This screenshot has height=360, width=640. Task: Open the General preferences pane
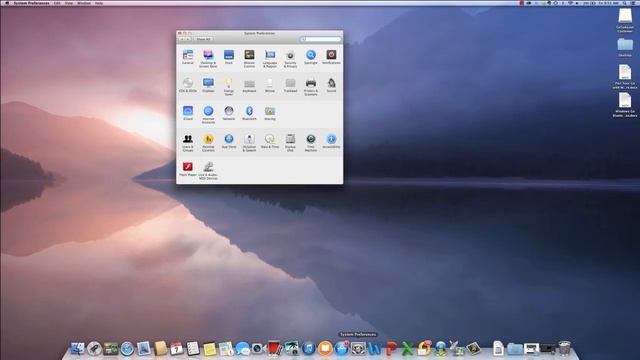[188, 57]
